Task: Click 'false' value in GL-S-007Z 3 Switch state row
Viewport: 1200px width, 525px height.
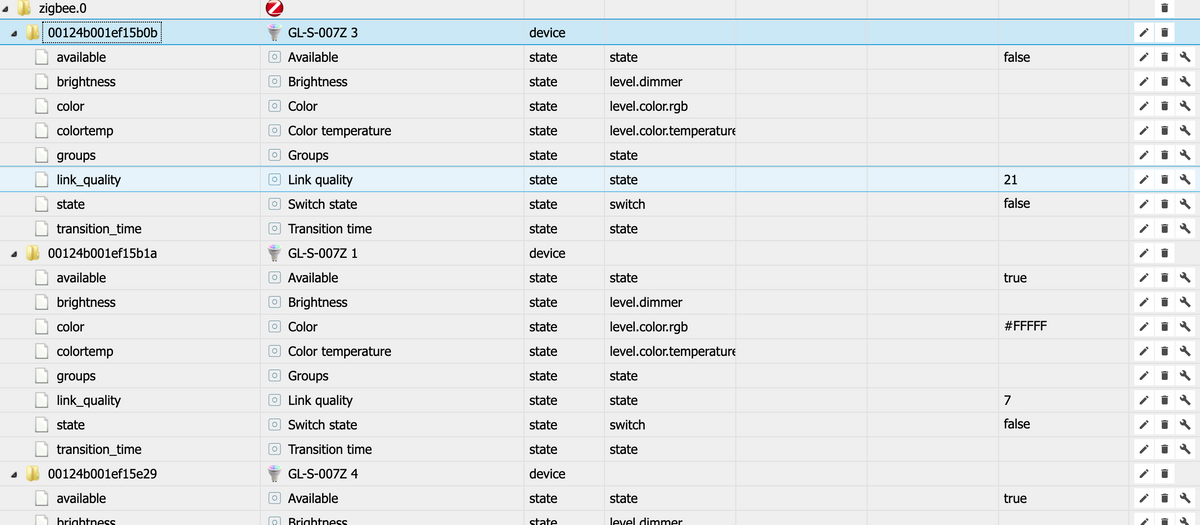Action: click(x=1017, y=204)
